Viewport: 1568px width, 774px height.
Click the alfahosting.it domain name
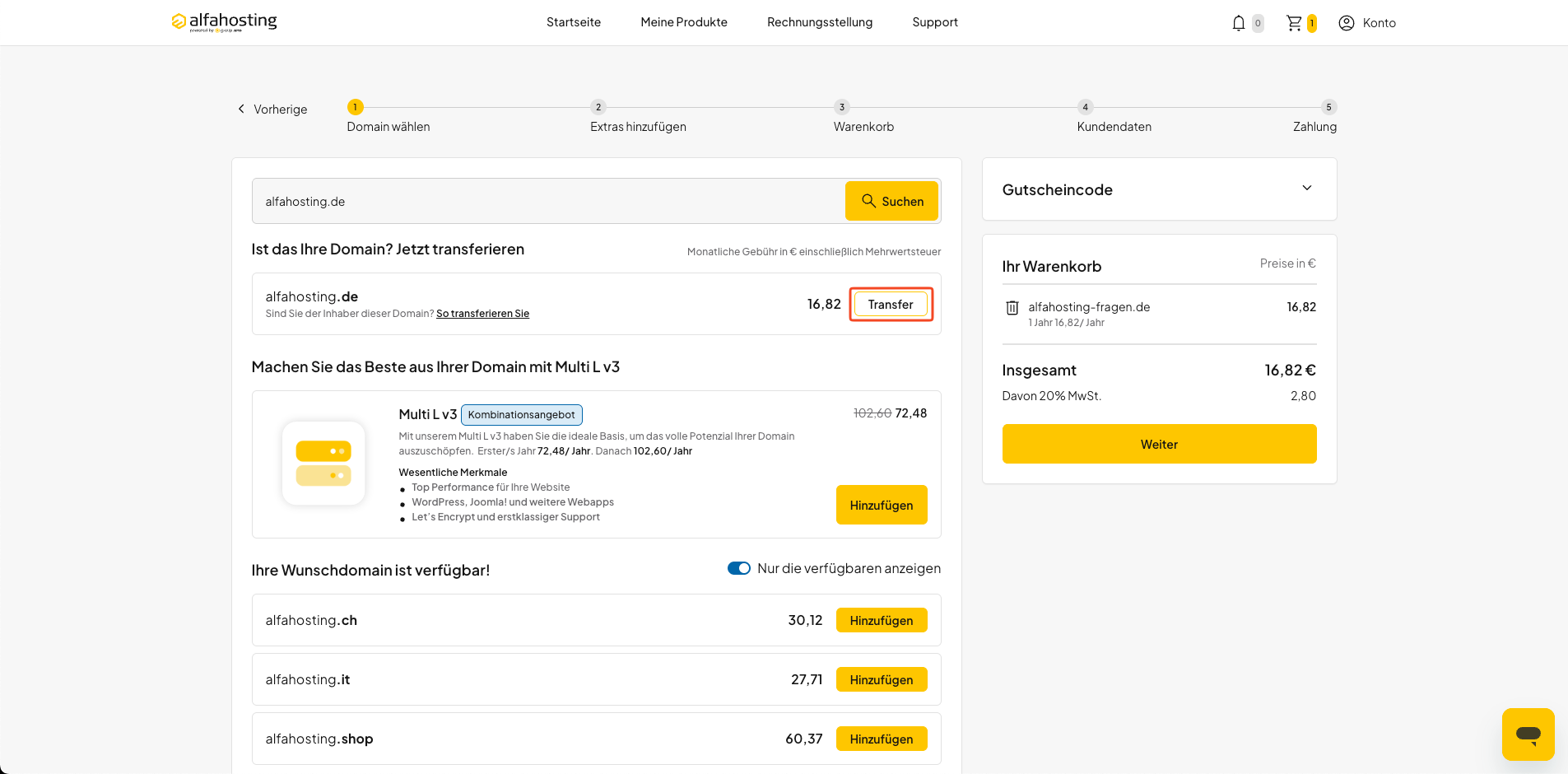(307, 679)
